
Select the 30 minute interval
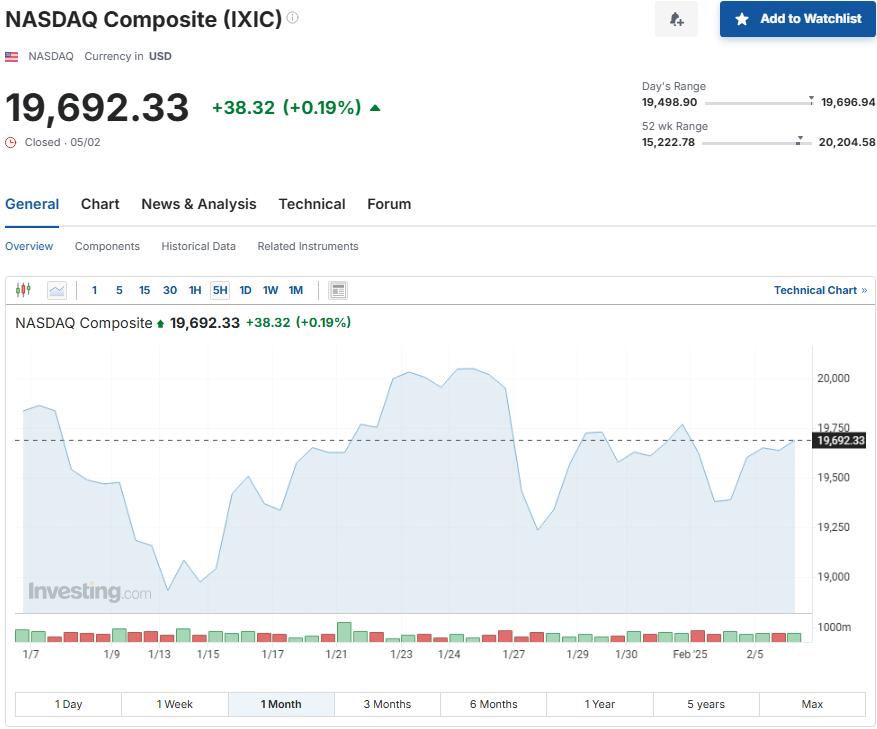coord(170,290)
